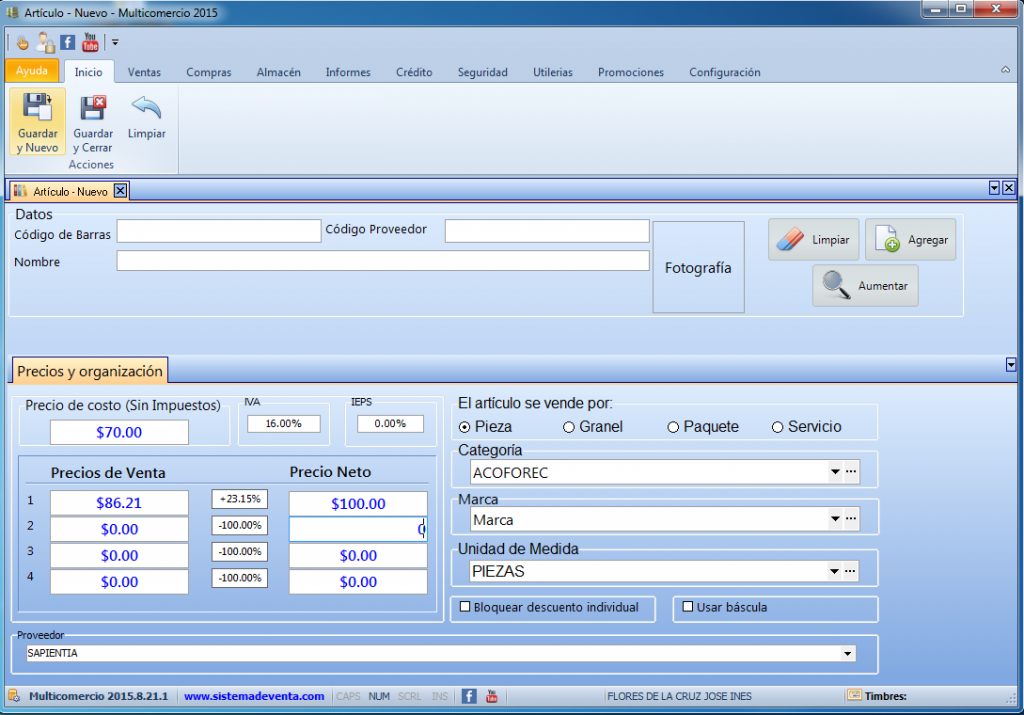Click the Limpiar eraser button
Image resolution: width=1024 pixels, height=715 pixels.
[x=814, y=240]
